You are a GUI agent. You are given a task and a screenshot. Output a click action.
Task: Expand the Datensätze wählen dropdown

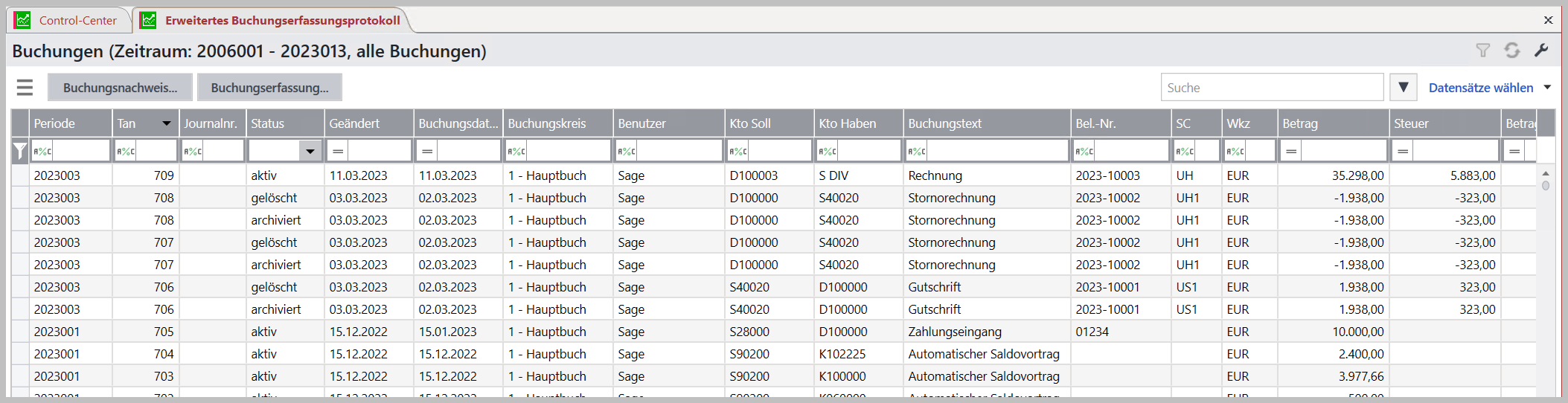[x=1547, y=88]
